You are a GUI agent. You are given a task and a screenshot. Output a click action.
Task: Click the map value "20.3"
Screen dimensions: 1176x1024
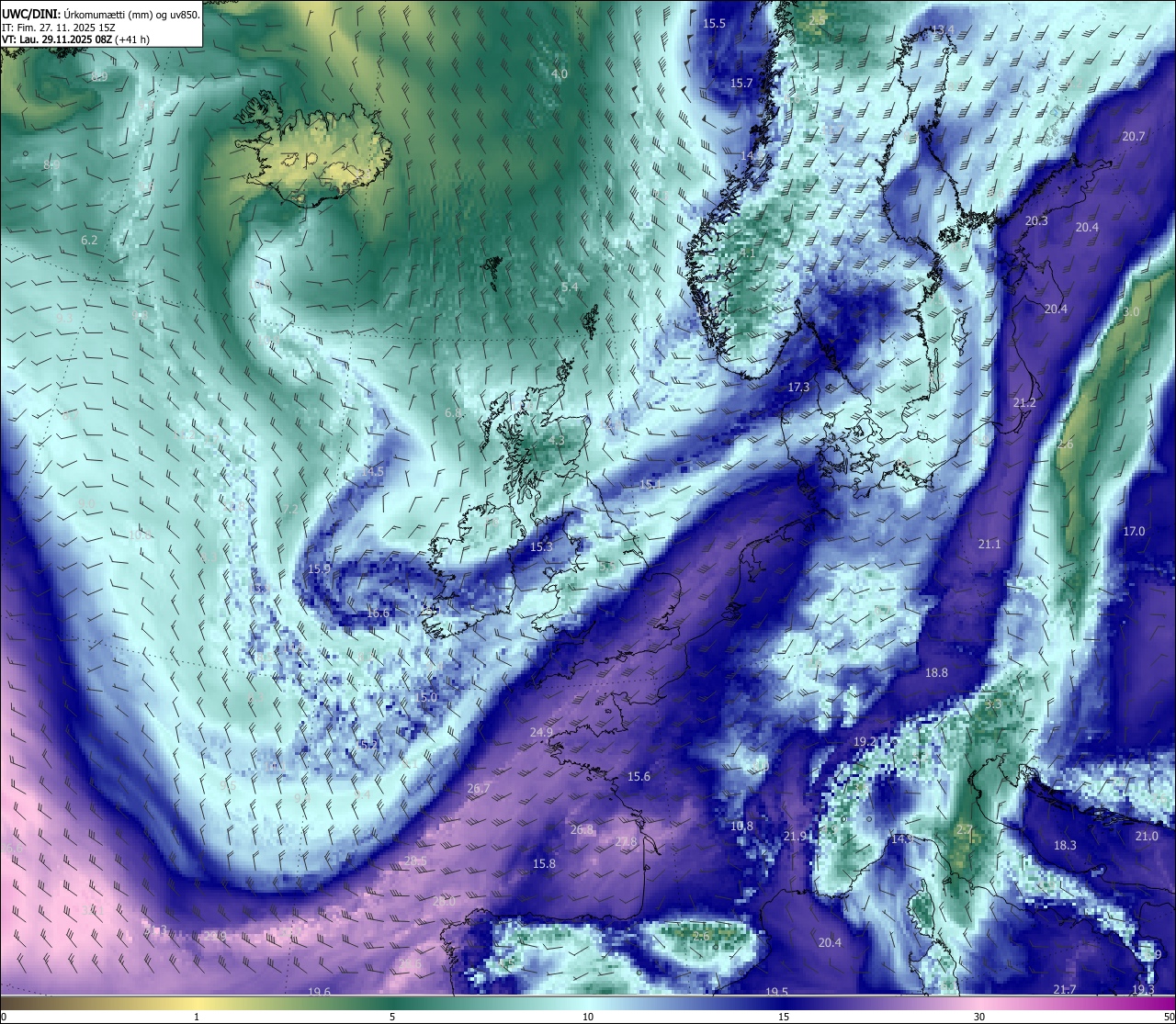click(1036, 220)
